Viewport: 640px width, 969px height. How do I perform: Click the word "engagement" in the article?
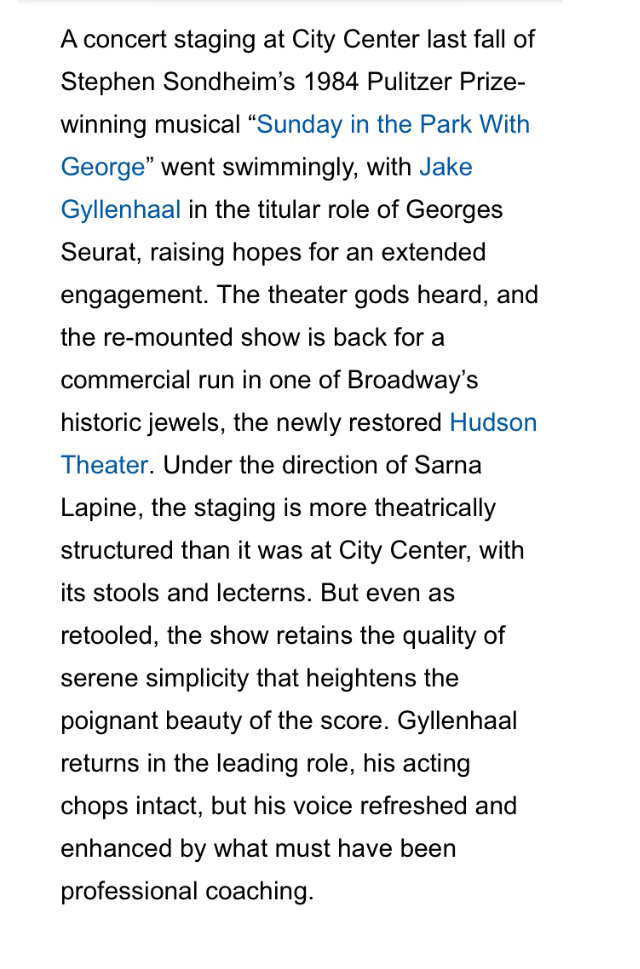point(132,295)
